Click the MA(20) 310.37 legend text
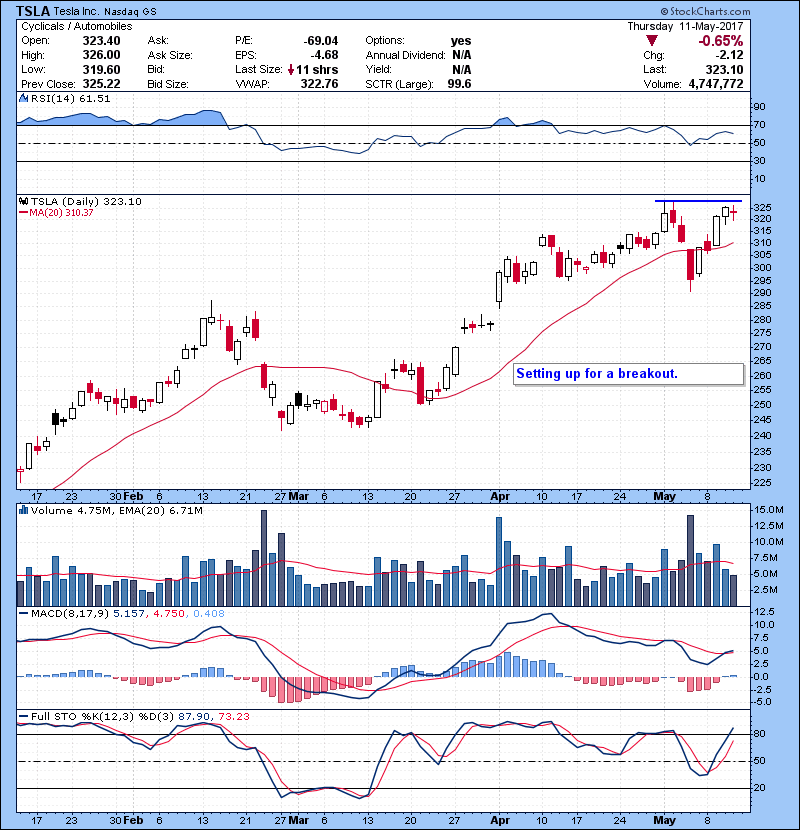 [x=61, y=213]
